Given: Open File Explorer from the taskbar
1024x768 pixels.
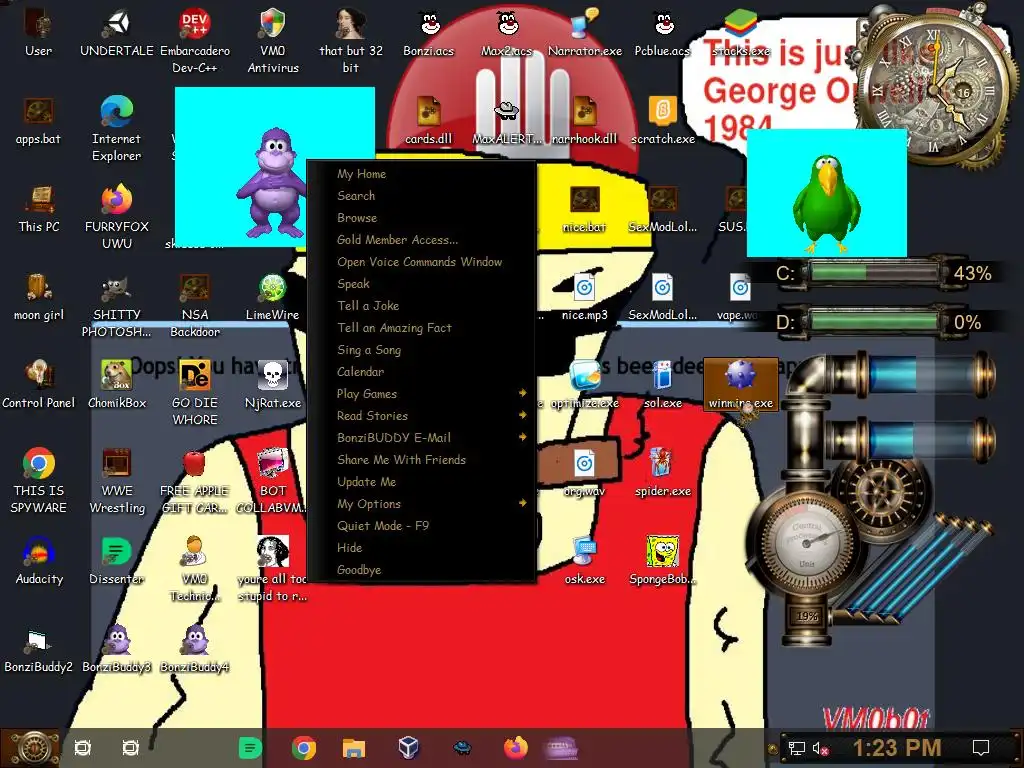Looking at the screenshot, I should pyautogui.click(x=353, y=748).
